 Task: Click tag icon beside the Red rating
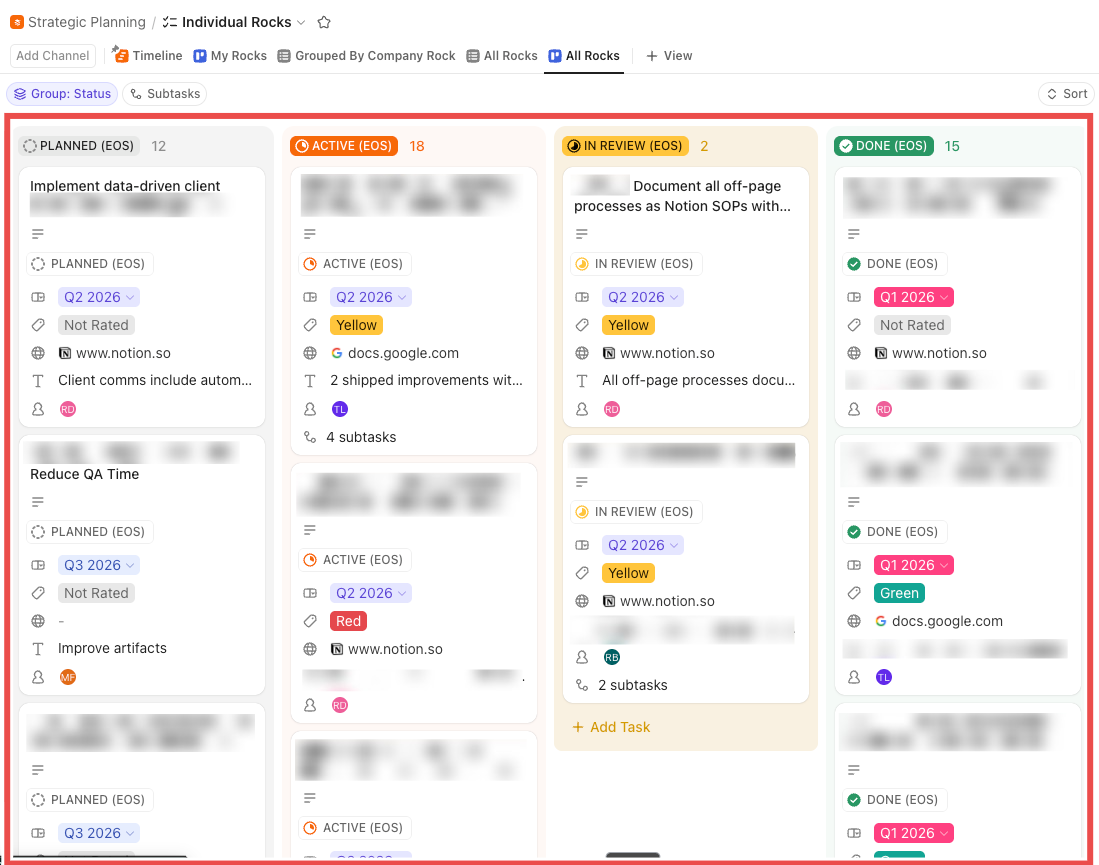click(x=310, y=621)
